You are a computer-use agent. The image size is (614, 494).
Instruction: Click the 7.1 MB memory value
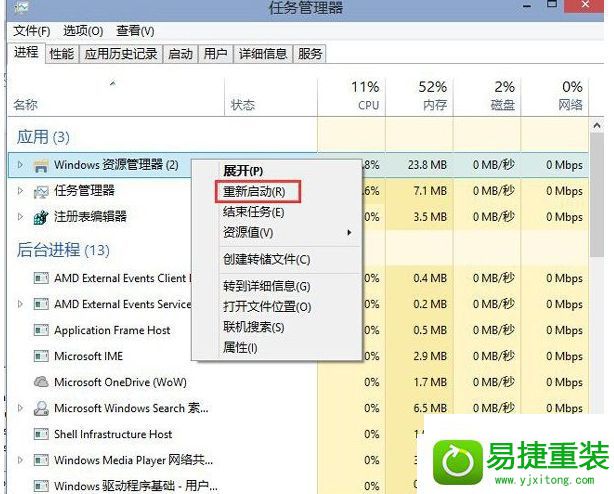[430, 191]
